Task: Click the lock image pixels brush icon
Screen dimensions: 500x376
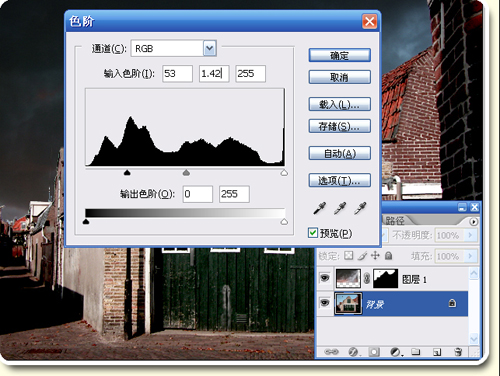Action: coord(362,256)
